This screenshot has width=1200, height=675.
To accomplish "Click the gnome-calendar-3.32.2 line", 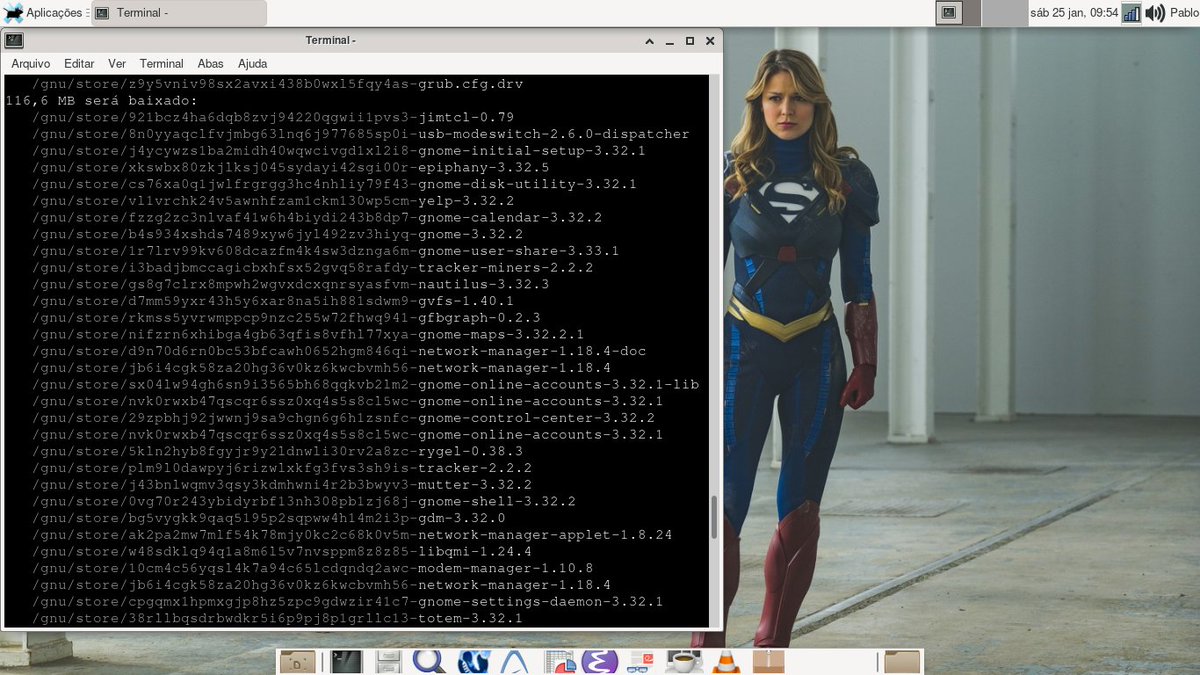I will pyautogui.click(x=317, y=217).
